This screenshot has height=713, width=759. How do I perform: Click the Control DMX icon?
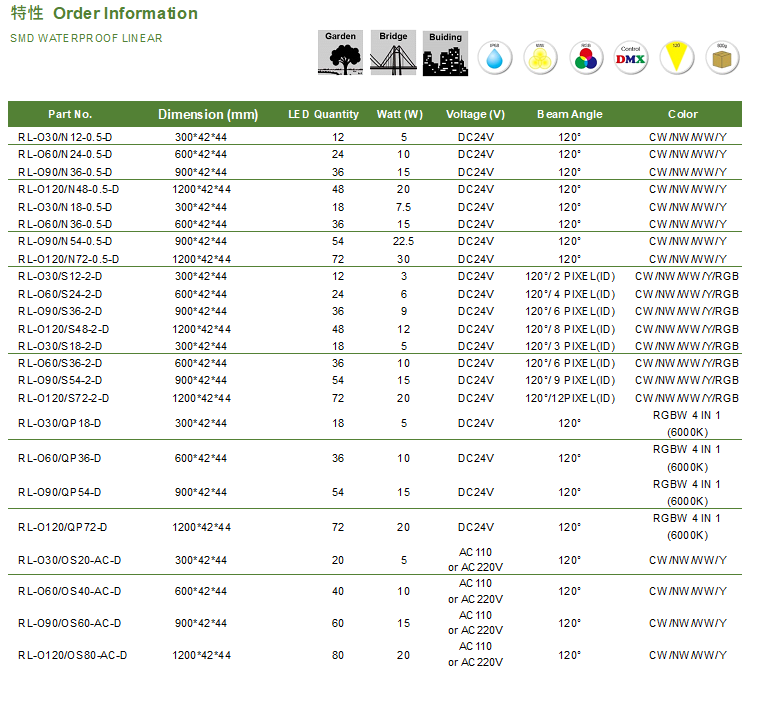pos(631,58)
